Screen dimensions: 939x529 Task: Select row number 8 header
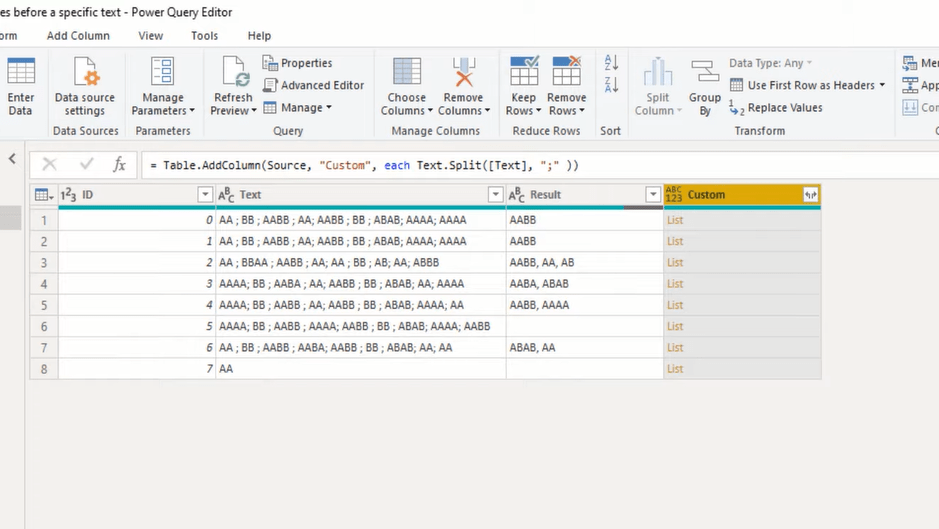pyautogui.click(x=44, y=369)
